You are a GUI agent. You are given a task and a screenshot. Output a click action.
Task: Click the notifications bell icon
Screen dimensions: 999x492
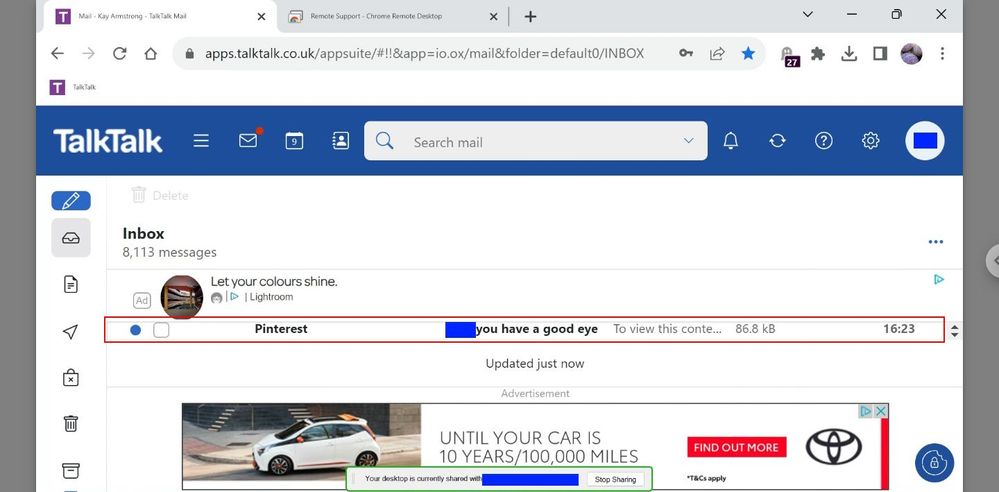tap(731, 141)
